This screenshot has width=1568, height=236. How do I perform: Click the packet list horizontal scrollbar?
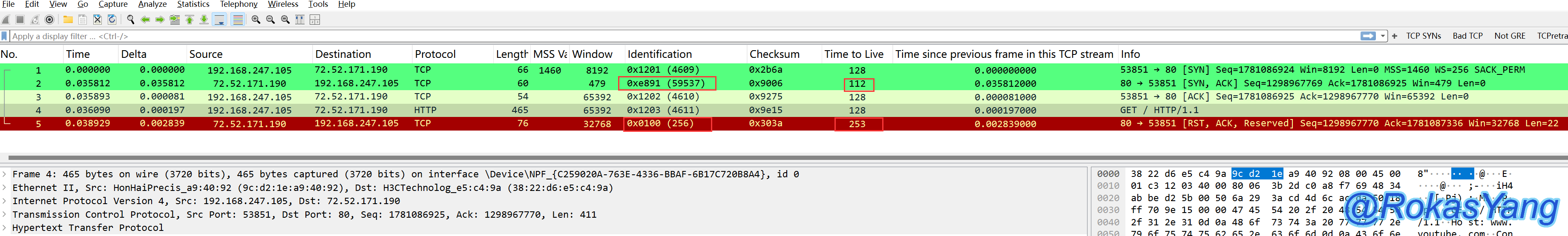pos(731,157)
